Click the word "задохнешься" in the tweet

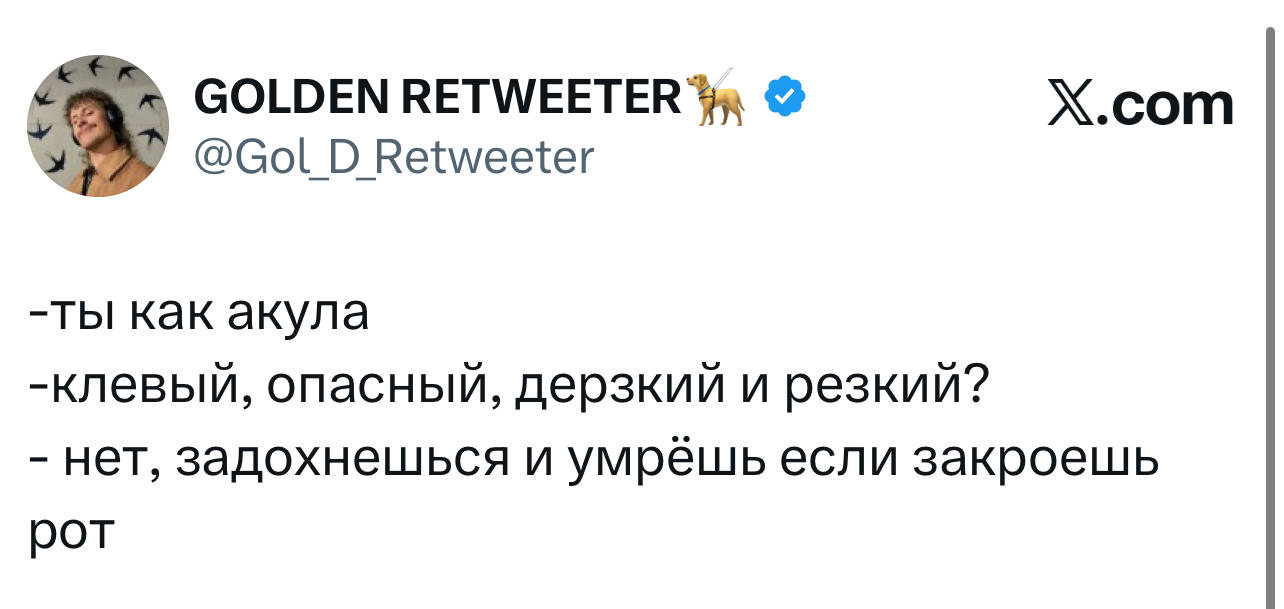pos(340,461)
